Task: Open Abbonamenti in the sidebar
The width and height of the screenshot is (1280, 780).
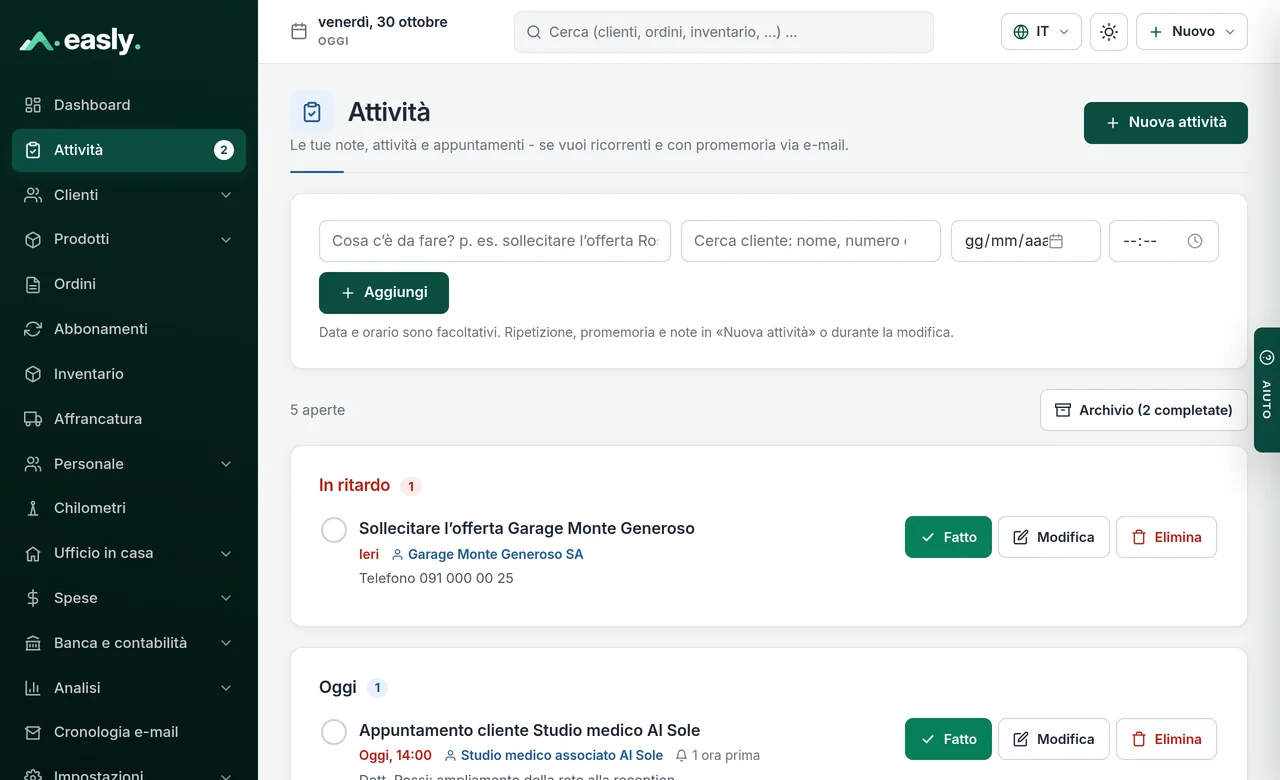Action: click(x=129, y=329)
